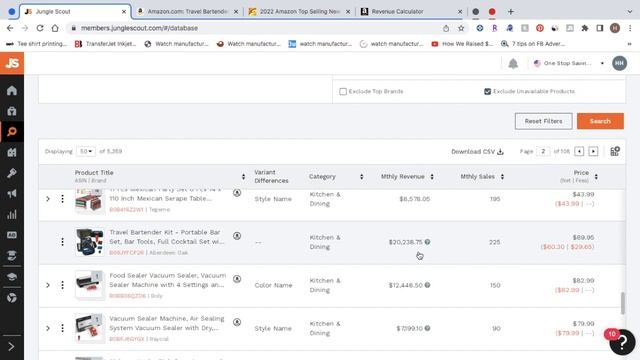Open Food Sealer Vacuum Sealer title link
This screenshot has width=640, height=360.
tap(167, 280)
